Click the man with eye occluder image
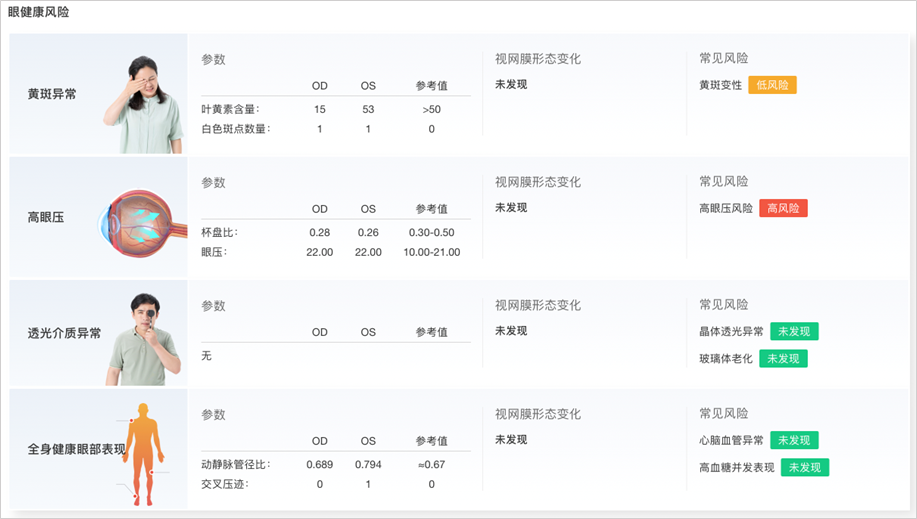917x519 pixels. 144,339
